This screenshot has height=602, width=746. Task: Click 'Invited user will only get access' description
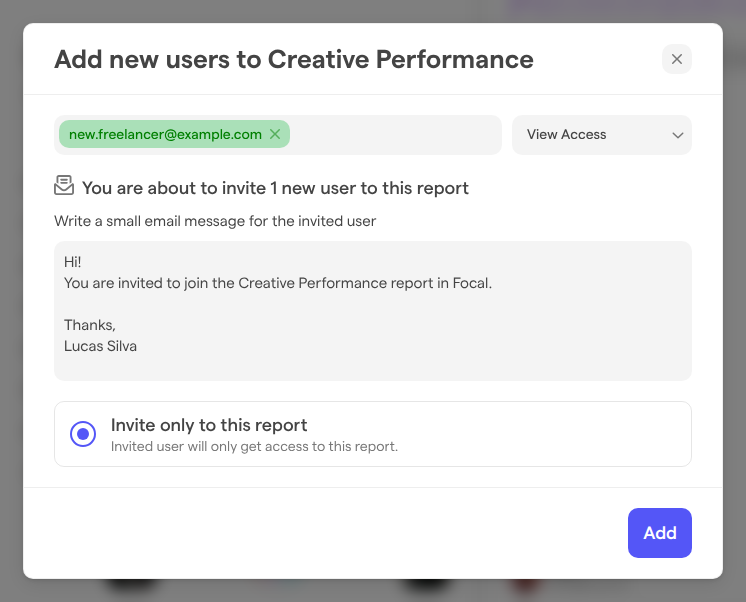tap(254, 446)
